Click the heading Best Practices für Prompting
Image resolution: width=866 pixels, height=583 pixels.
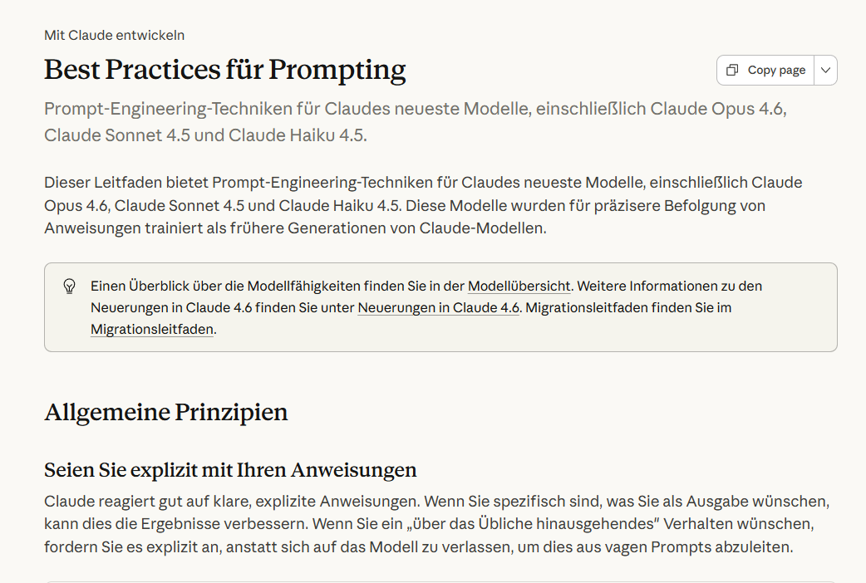click(224, 70)
